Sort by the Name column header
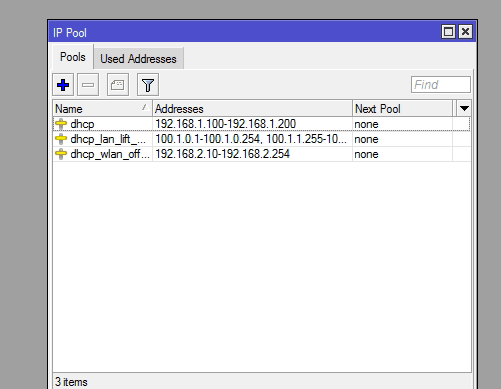The image size is (501, 389). click(102, 109)
